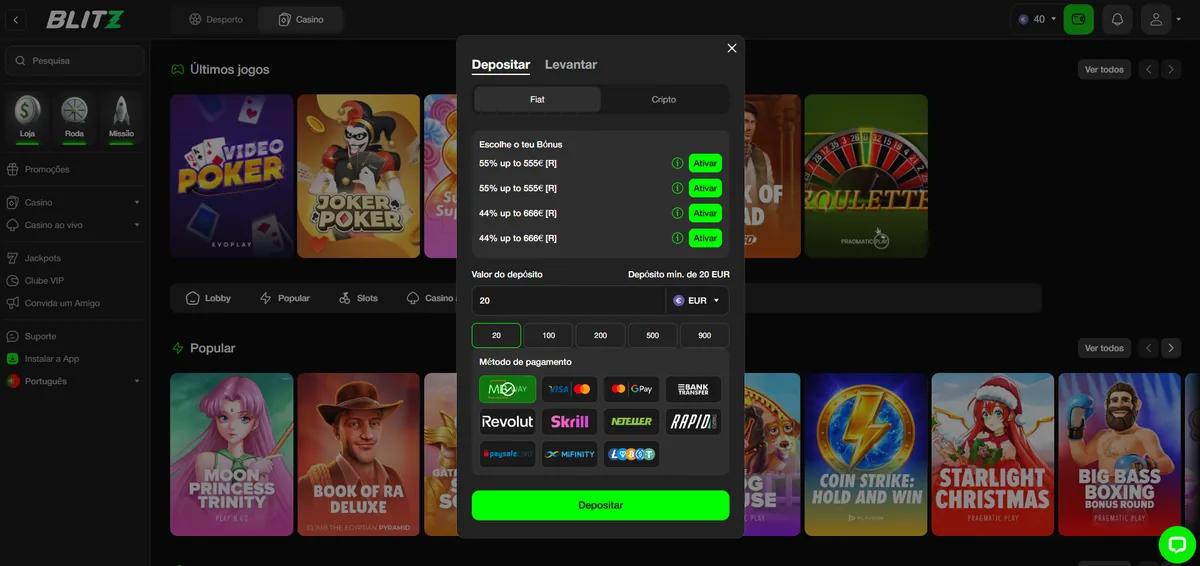Select the Slots category tab
The height and width of the screenshot is (566, 1200).
click(x=358, y=298)
